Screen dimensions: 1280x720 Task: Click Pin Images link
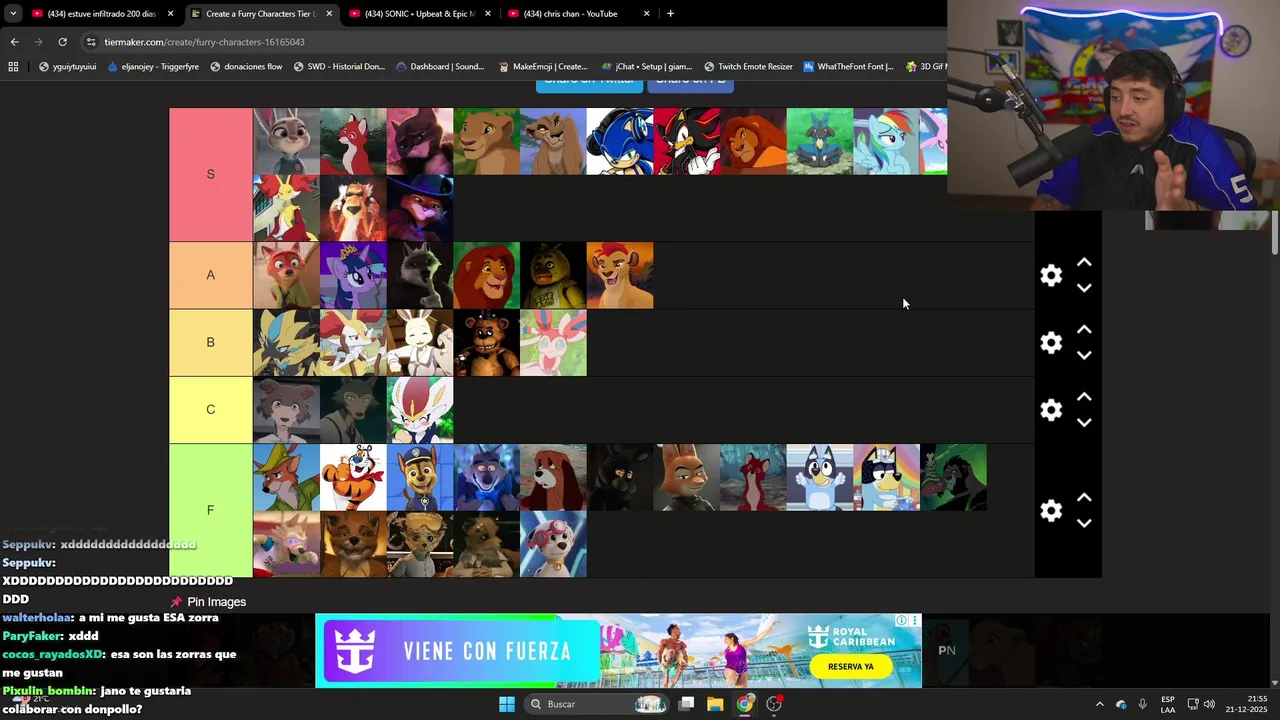(x=208, y=602)
